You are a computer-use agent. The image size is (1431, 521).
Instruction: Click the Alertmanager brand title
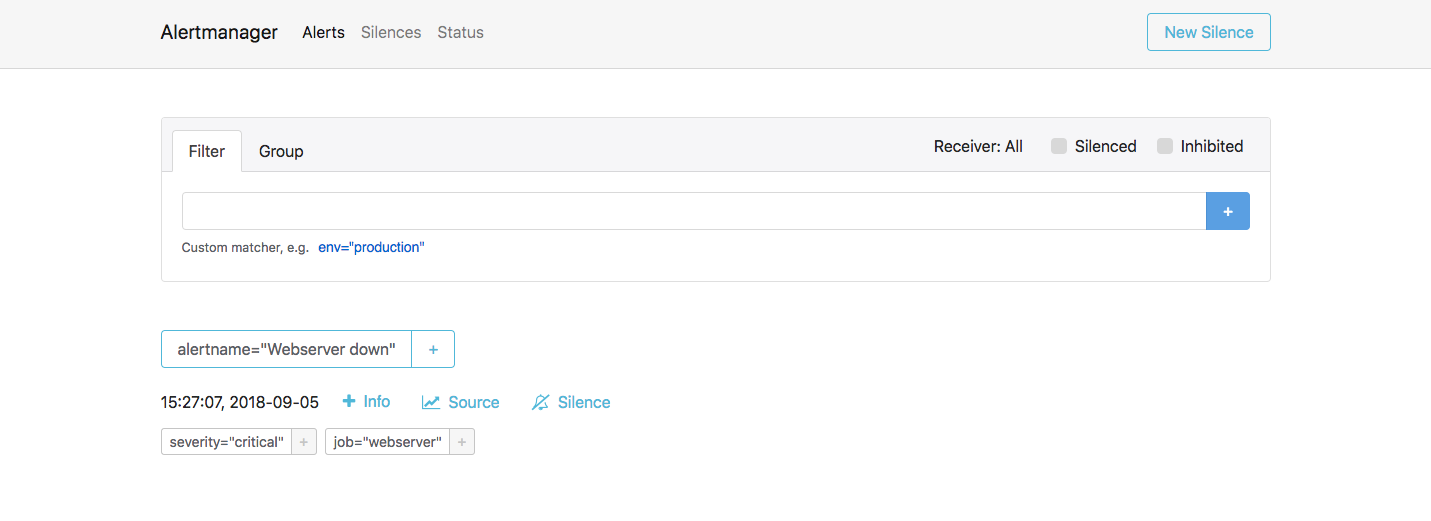pos(219,32)
